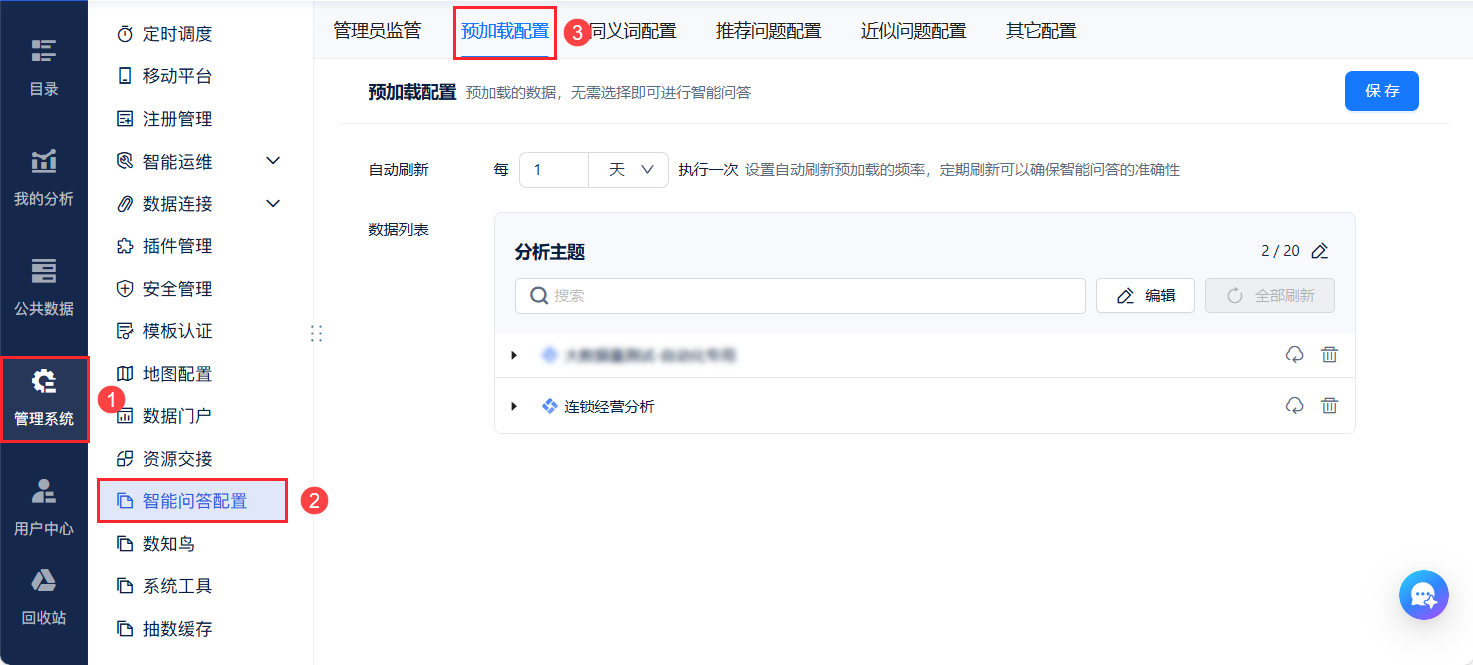Screen dimensions: 1473x665
Task: Click the 资源交接 icon
Action: coord(125,459)
